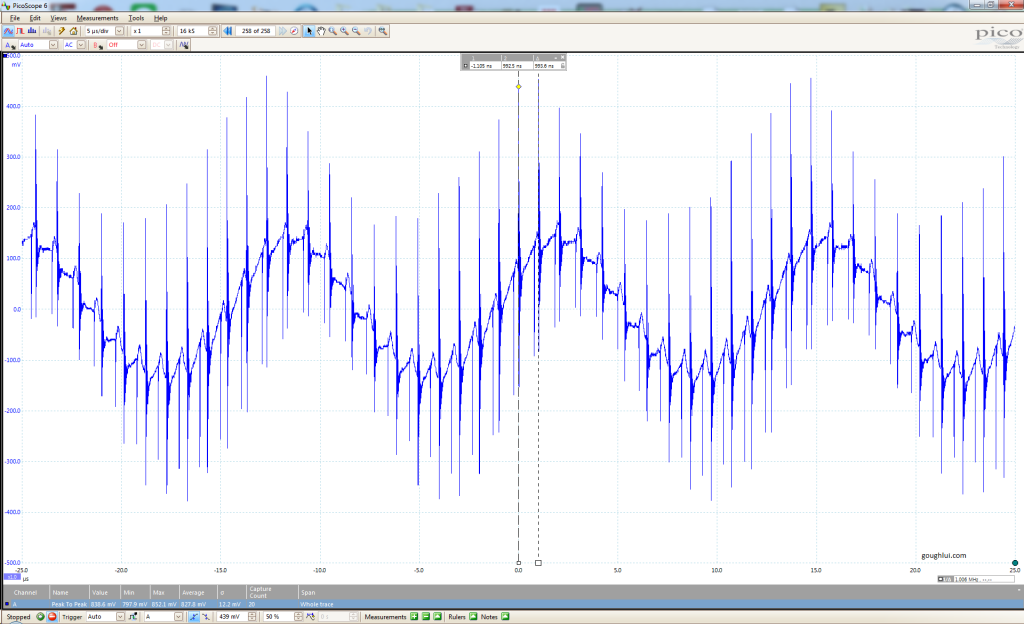Select the hand pan tool
The width and height of the screenshot is (1024, 624).
(x=321, y=31)
